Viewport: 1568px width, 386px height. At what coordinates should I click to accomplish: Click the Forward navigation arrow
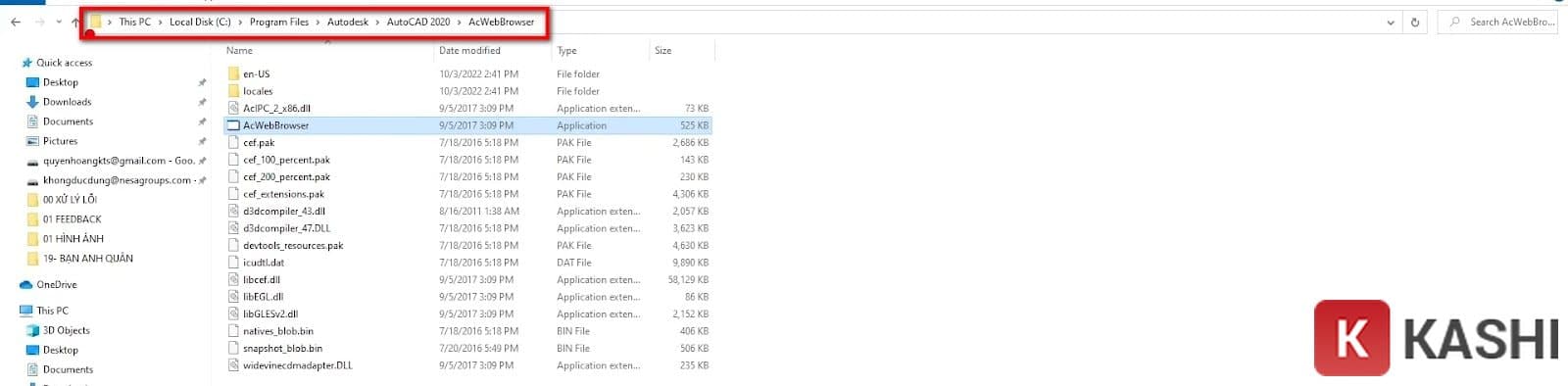39,22
